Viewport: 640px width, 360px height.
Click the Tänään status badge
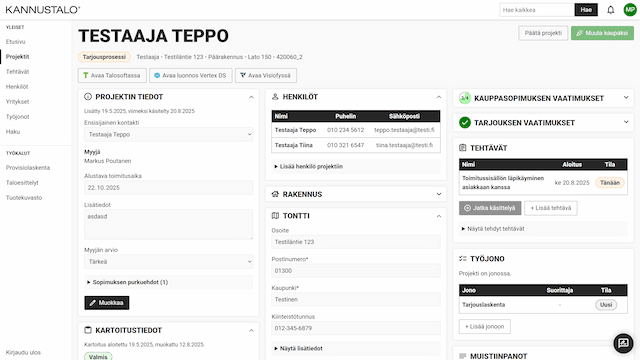(610, 182)
